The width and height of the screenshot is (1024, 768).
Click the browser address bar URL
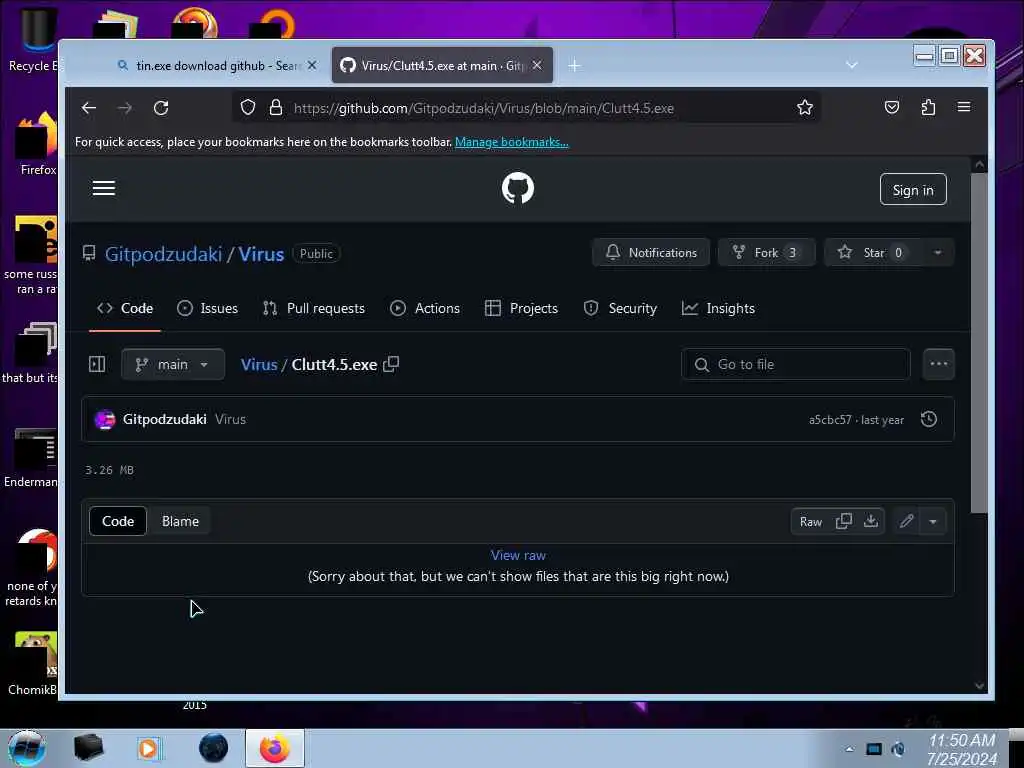point(483,108)
